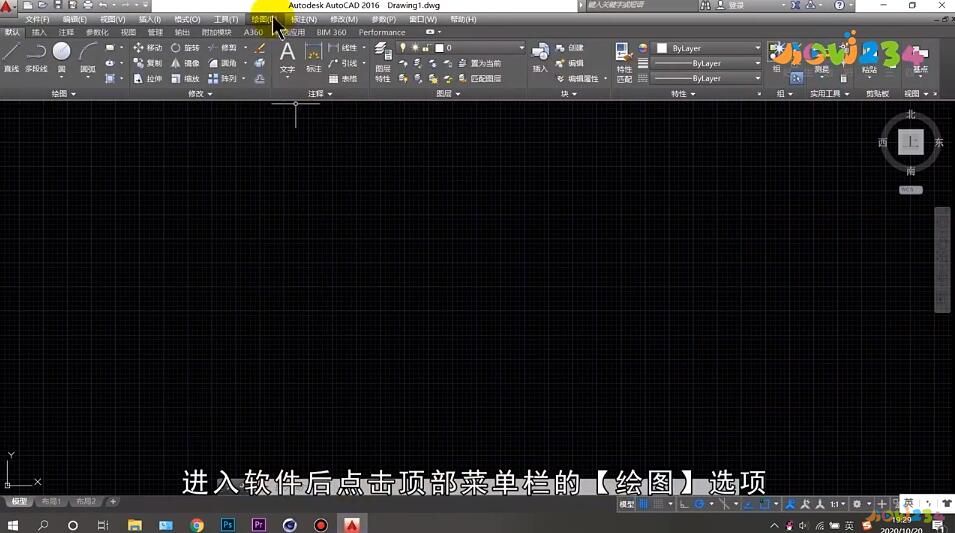Toggle ortho mode in status bar
955x533 pixels.
[684, 504]
